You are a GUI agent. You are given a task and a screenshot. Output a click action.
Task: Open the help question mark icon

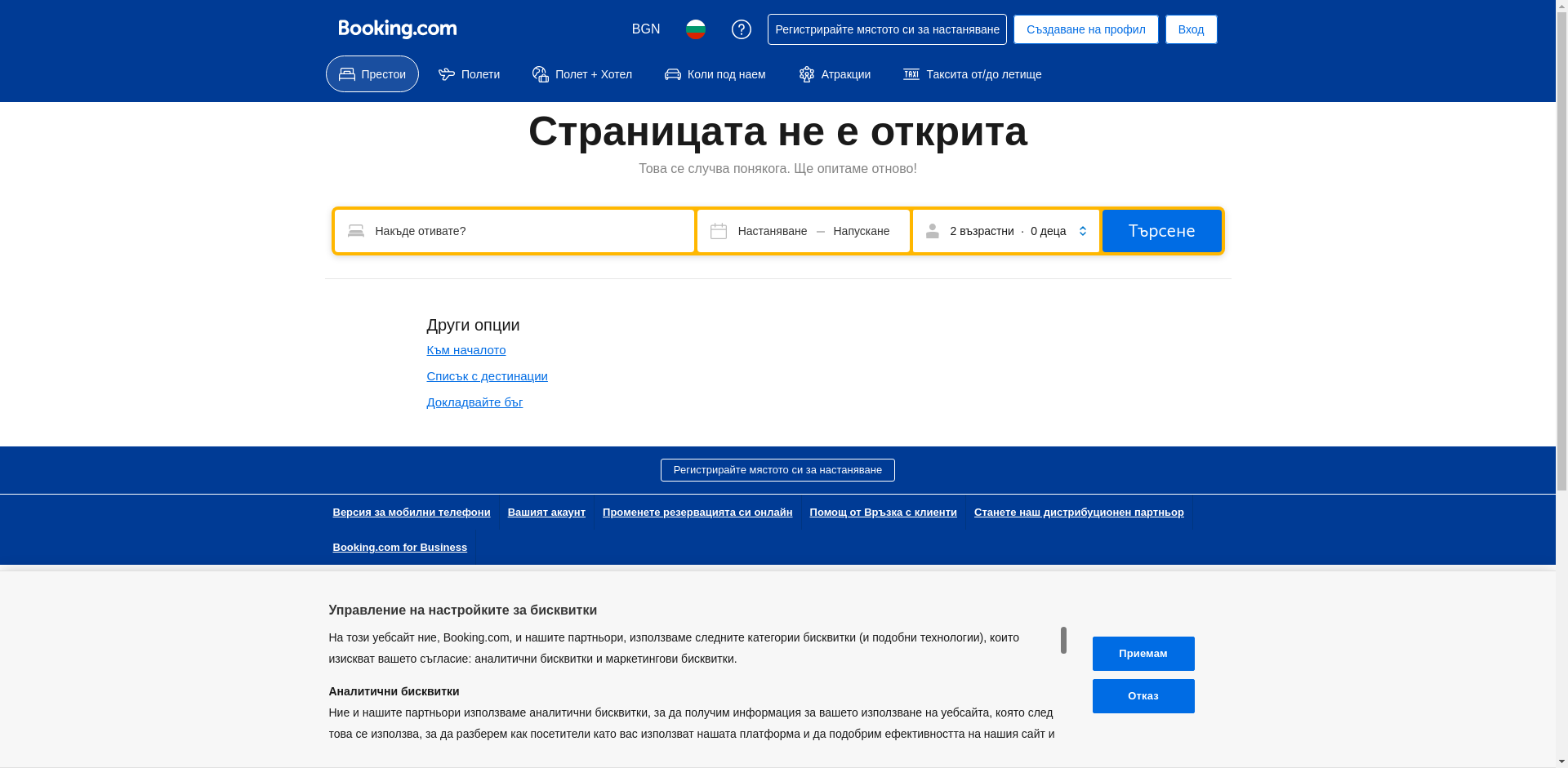click(741, 29)
